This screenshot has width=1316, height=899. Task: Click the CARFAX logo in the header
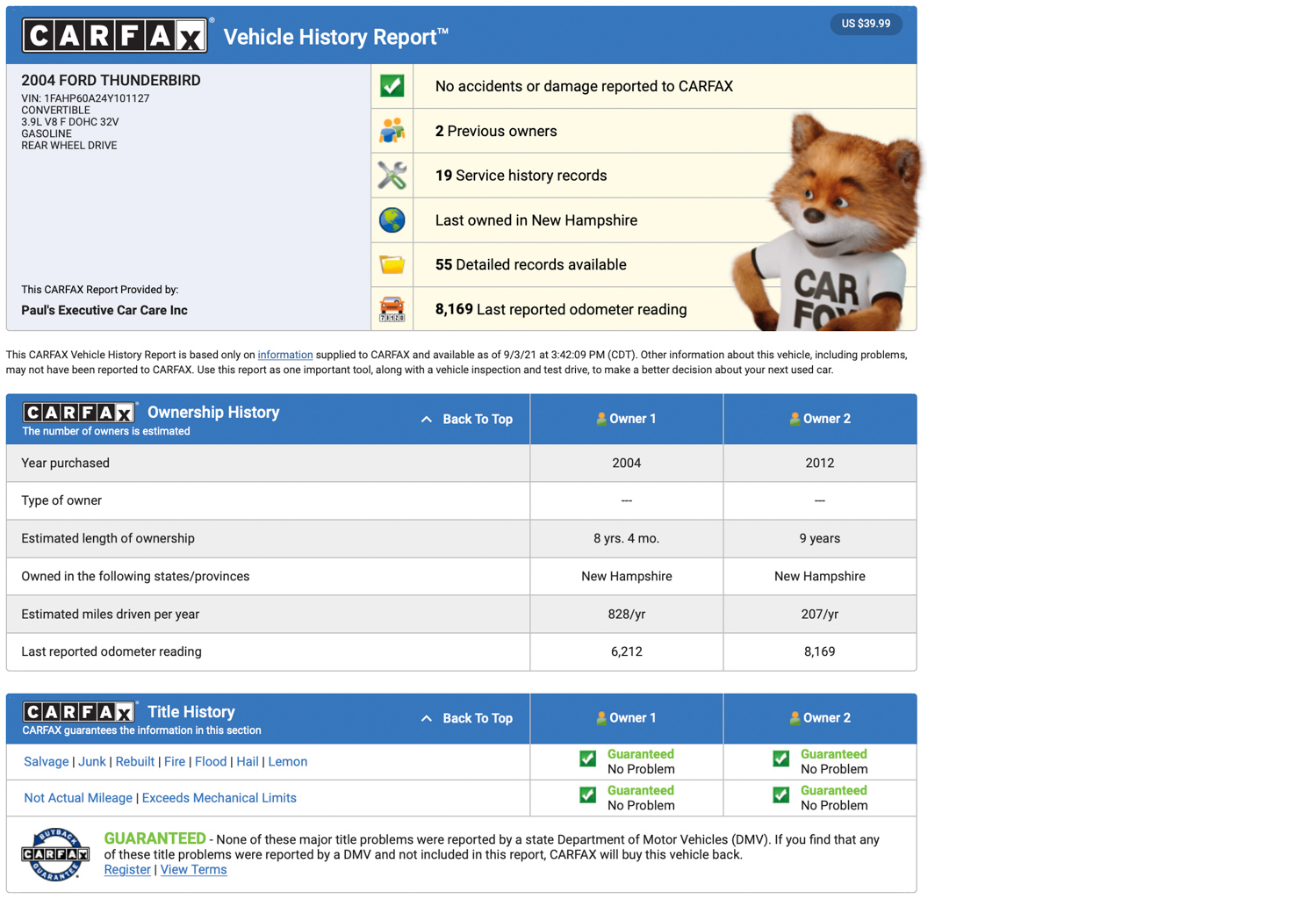115,36
